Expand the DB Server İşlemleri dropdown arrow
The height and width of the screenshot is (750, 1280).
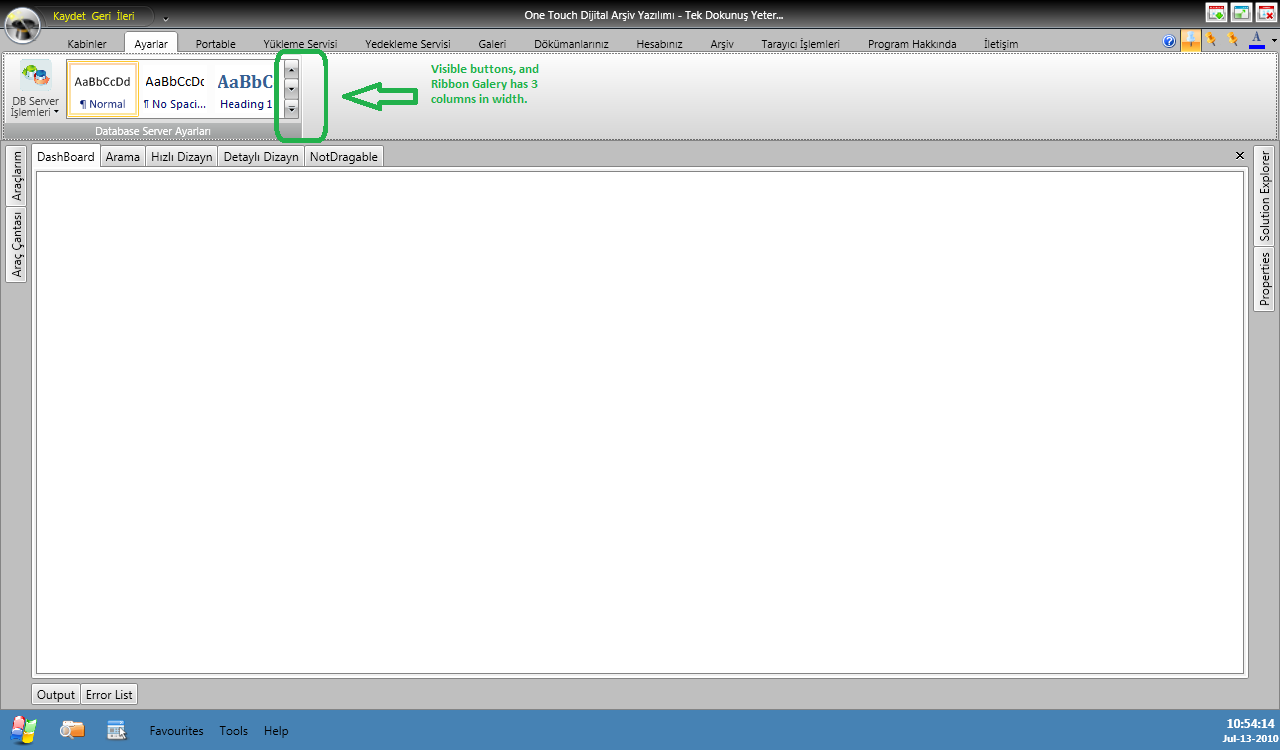[x=56, y=113]
